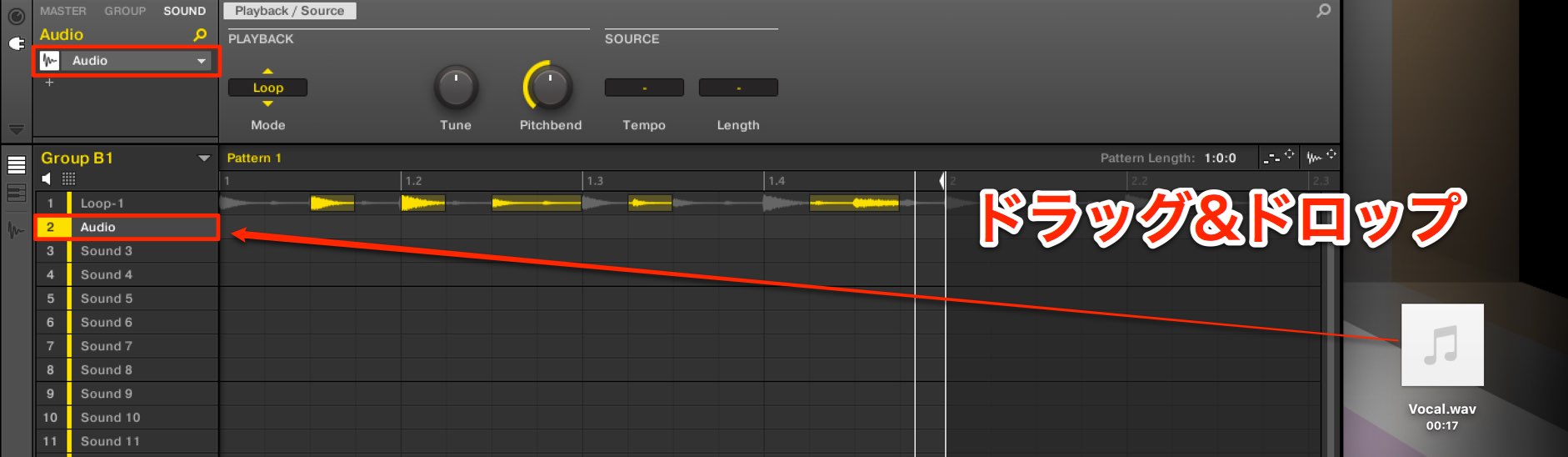Click timeline ruler position 1.3
The width and height of the screenshot is (1568, 457).
tap(595, 180)
